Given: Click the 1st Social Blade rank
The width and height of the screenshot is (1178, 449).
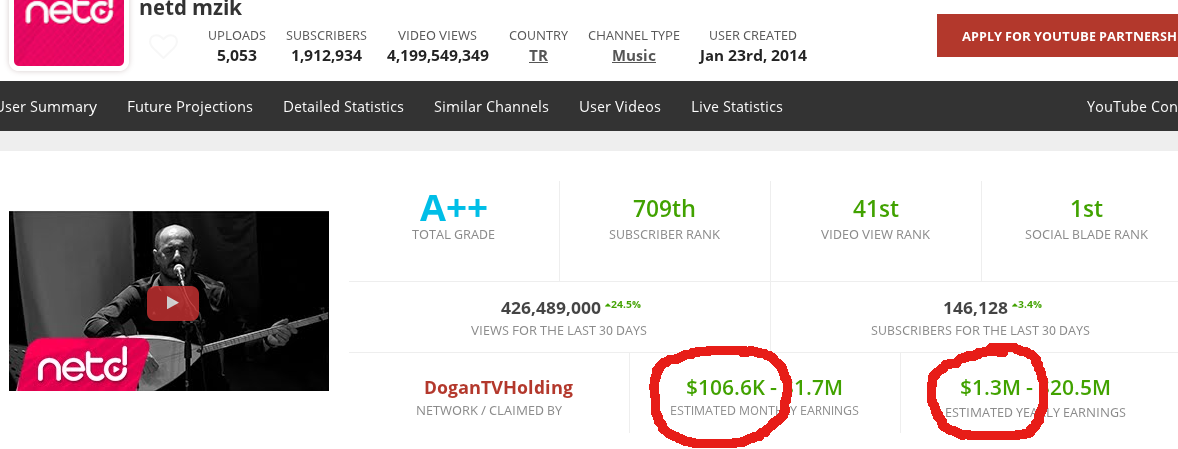Looking at the screenshot, I should (1086, 208).
